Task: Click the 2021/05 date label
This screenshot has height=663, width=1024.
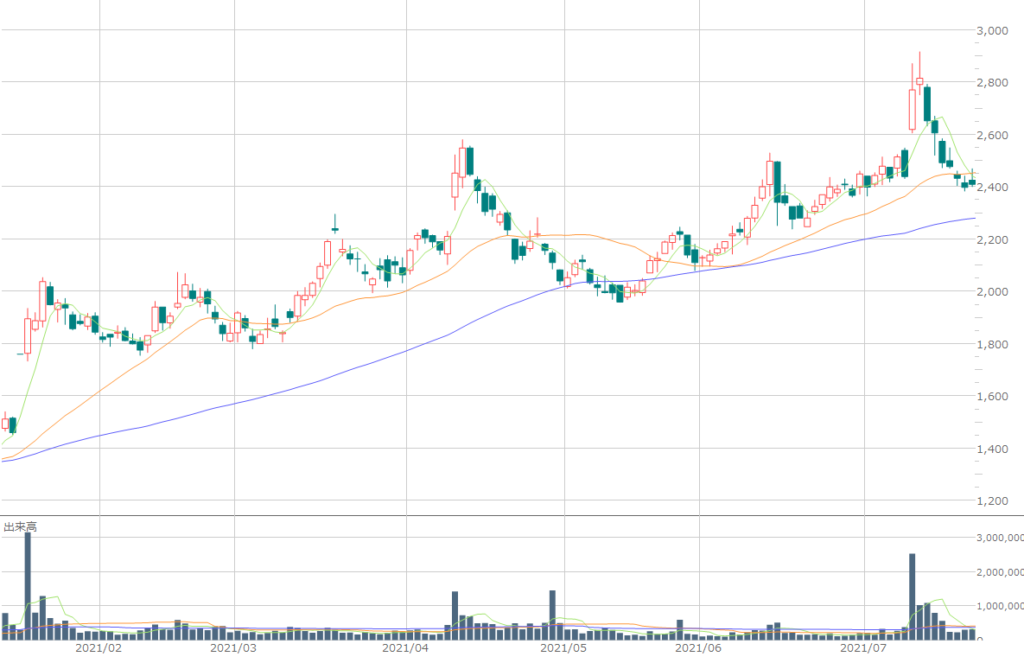Action: pos(564,648)
